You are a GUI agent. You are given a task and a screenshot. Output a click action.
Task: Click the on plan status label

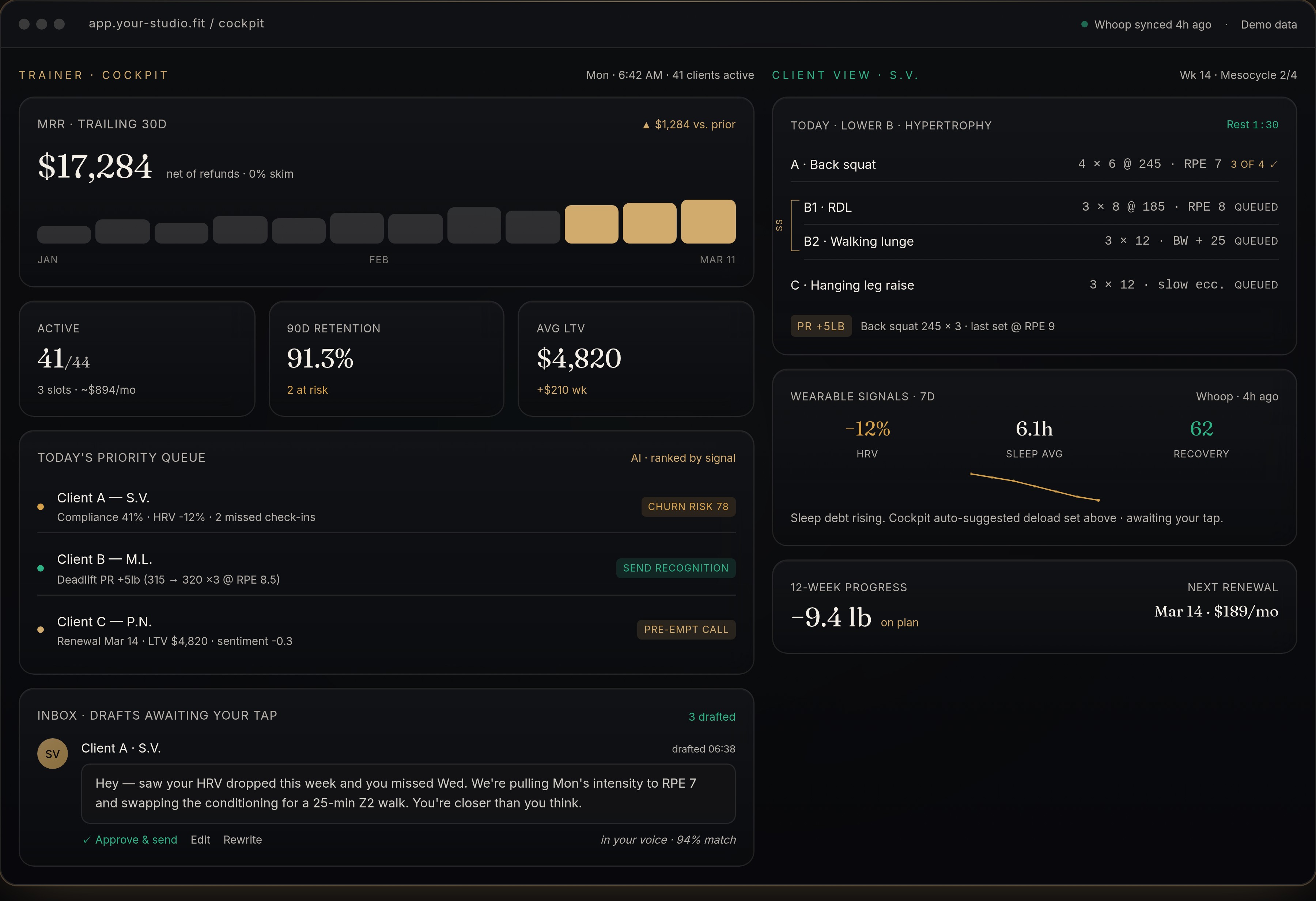point(899,622)
